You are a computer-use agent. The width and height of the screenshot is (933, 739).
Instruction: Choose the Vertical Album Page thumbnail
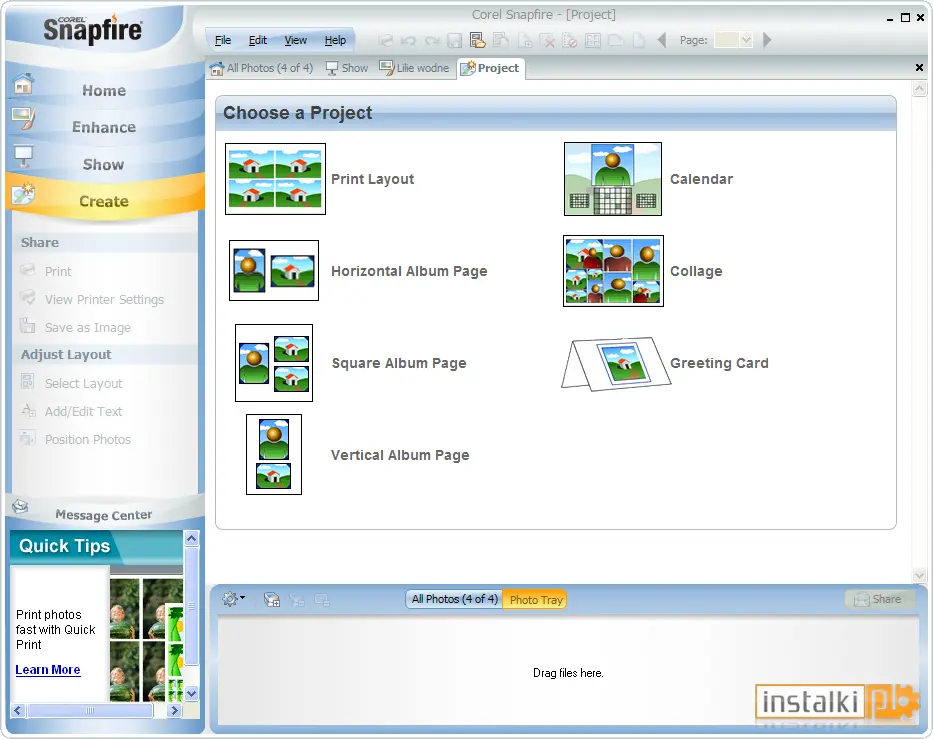click(274, 455)
